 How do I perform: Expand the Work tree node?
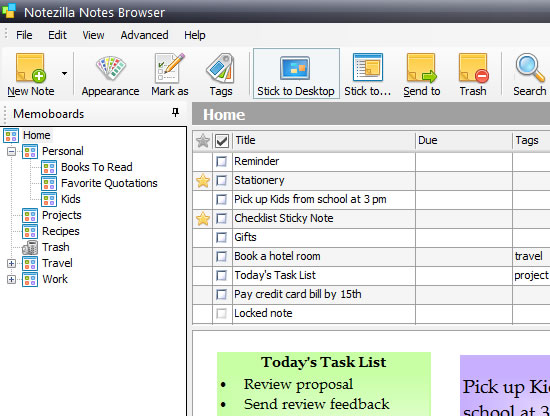(12, 280)
